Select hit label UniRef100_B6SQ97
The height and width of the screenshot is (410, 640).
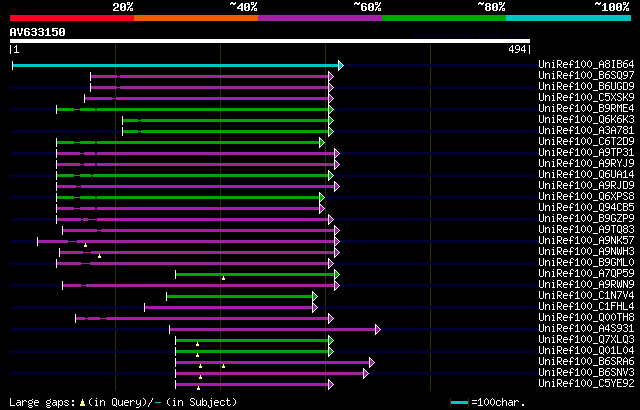point(586,75)
